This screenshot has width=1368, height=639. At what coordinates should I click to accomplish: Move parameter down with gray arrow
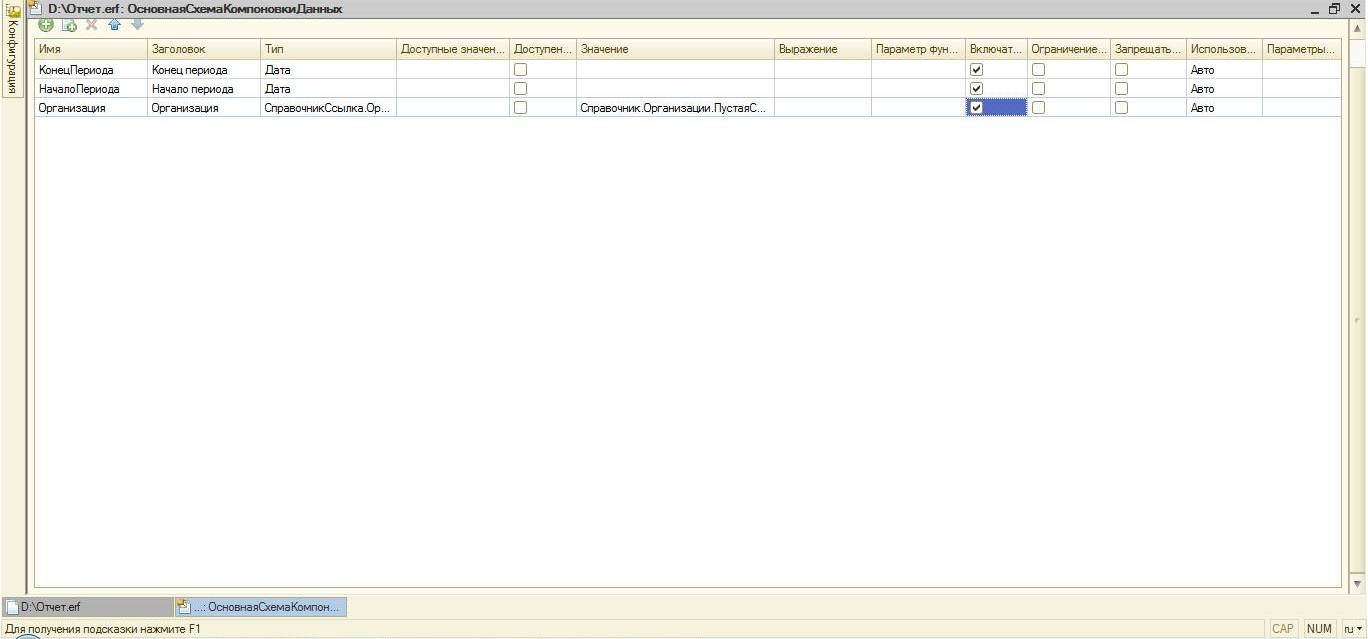pos(137,25)
